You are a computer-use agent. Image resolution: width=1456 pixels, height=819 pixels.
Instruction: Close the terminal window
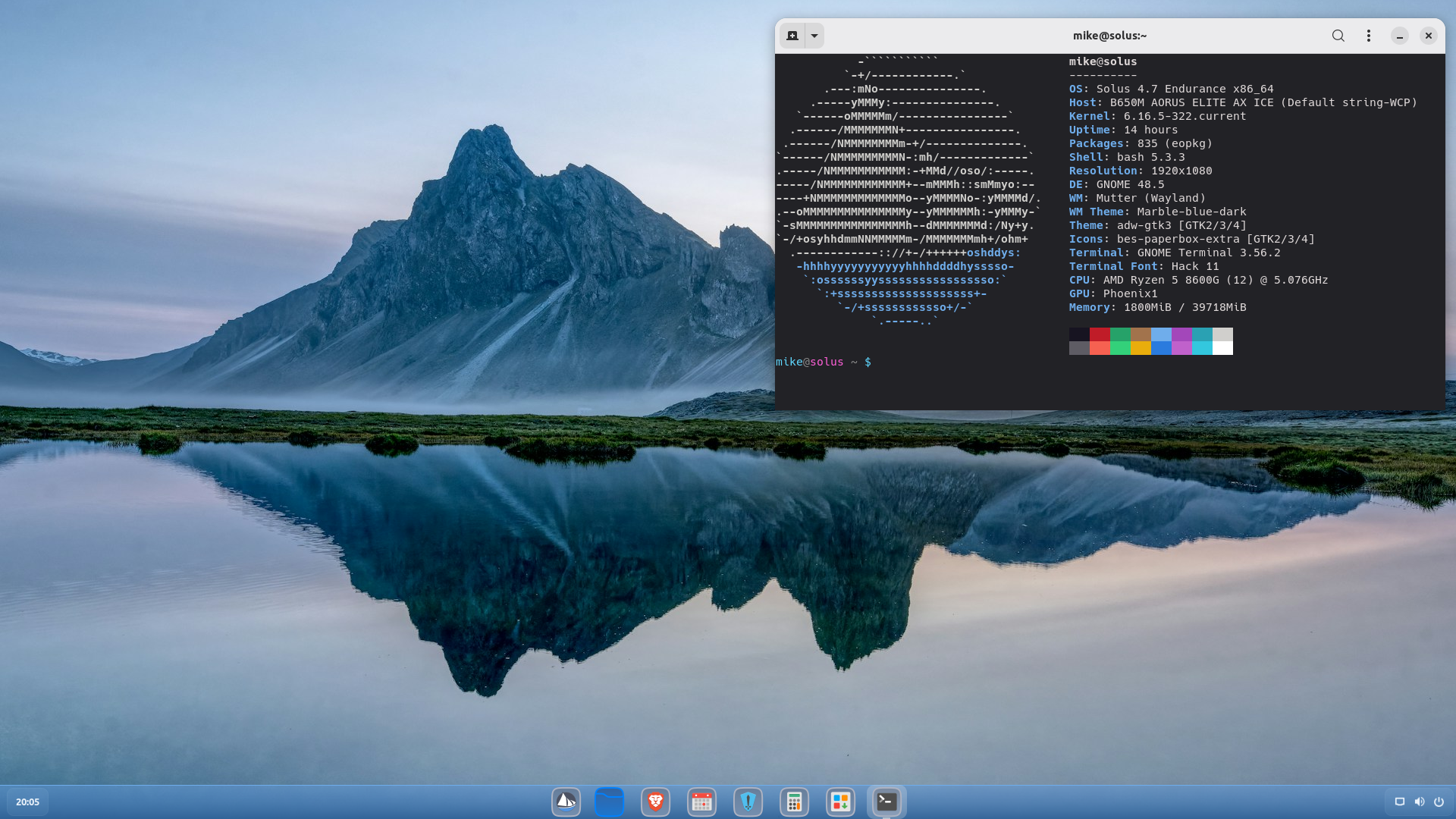(x=1429, y=36)
